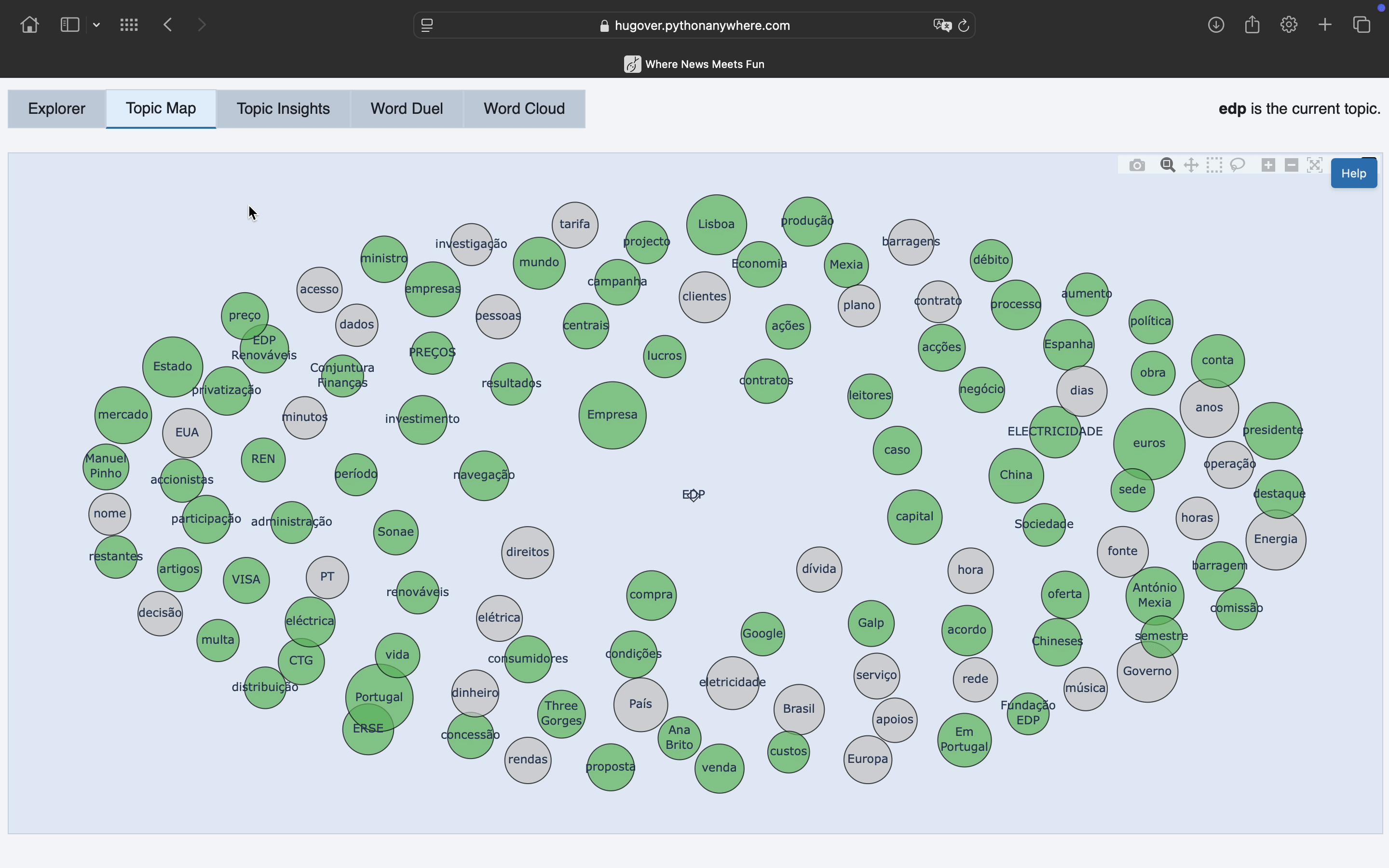Select the plot Zoom tool
The height and width of the screenshot is (868, 1389).
pos(1167,165)
